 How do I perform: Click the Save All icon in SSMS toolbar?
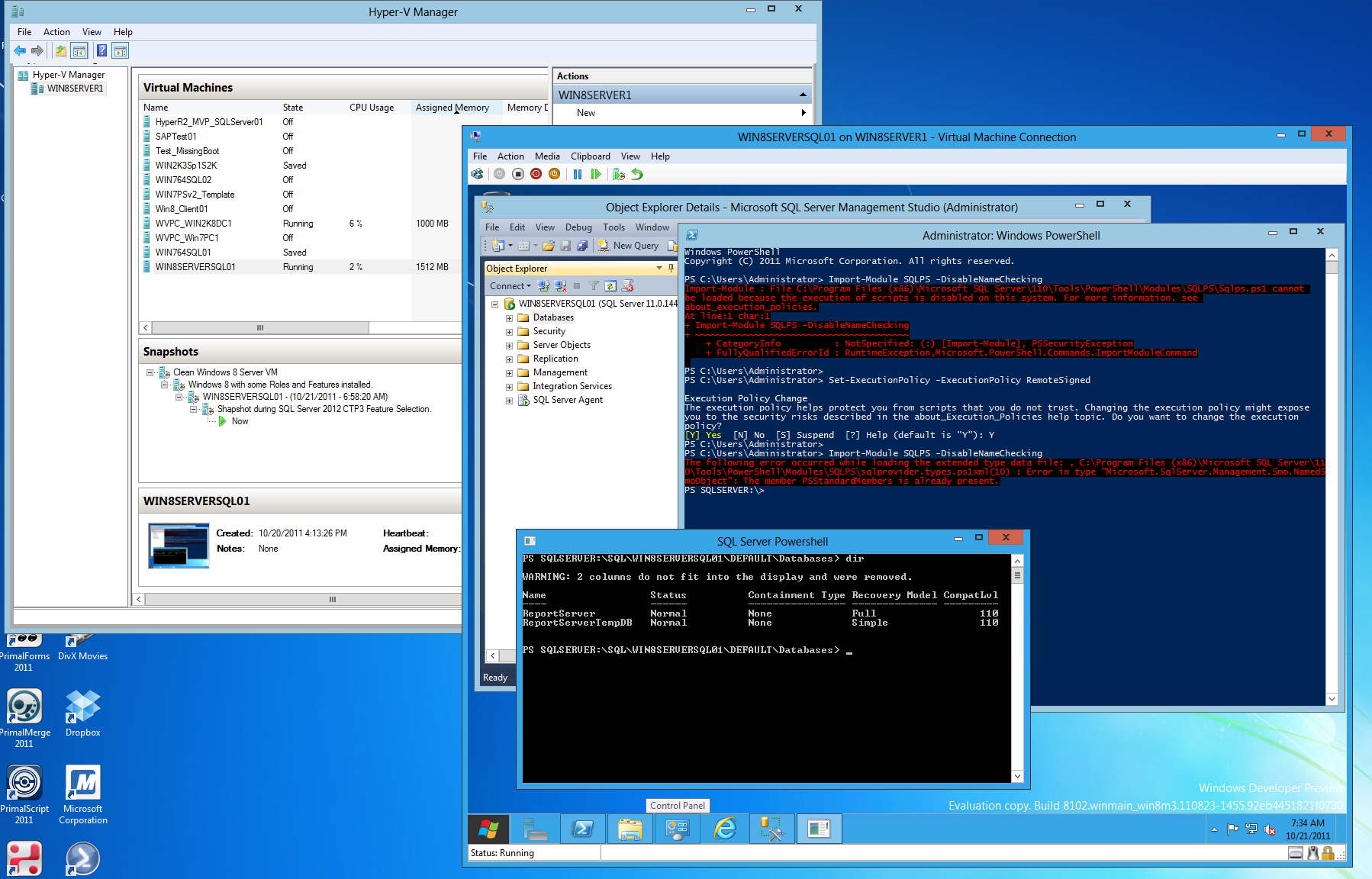pyautogui.click(x=582, y=246)
